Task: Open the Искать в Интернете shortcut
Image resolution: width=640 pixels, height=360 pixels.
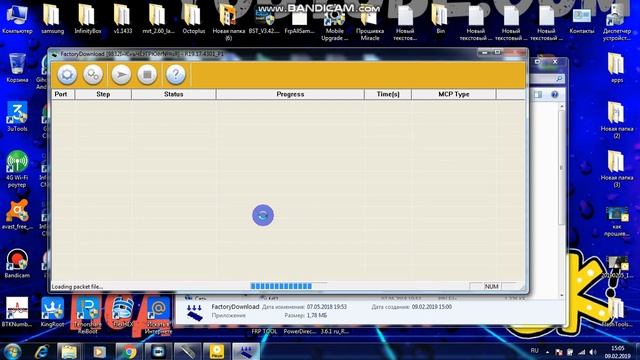Action: coord(158,316)
